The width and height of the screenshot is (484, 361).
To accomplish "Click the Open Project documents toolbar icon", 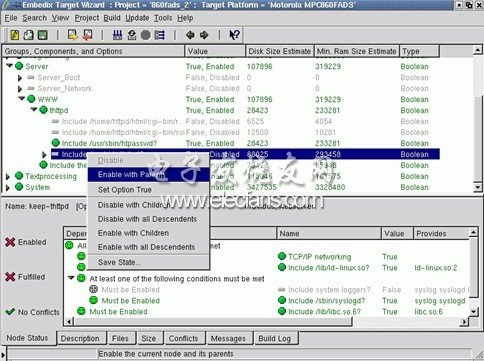I will coord(29,35).
